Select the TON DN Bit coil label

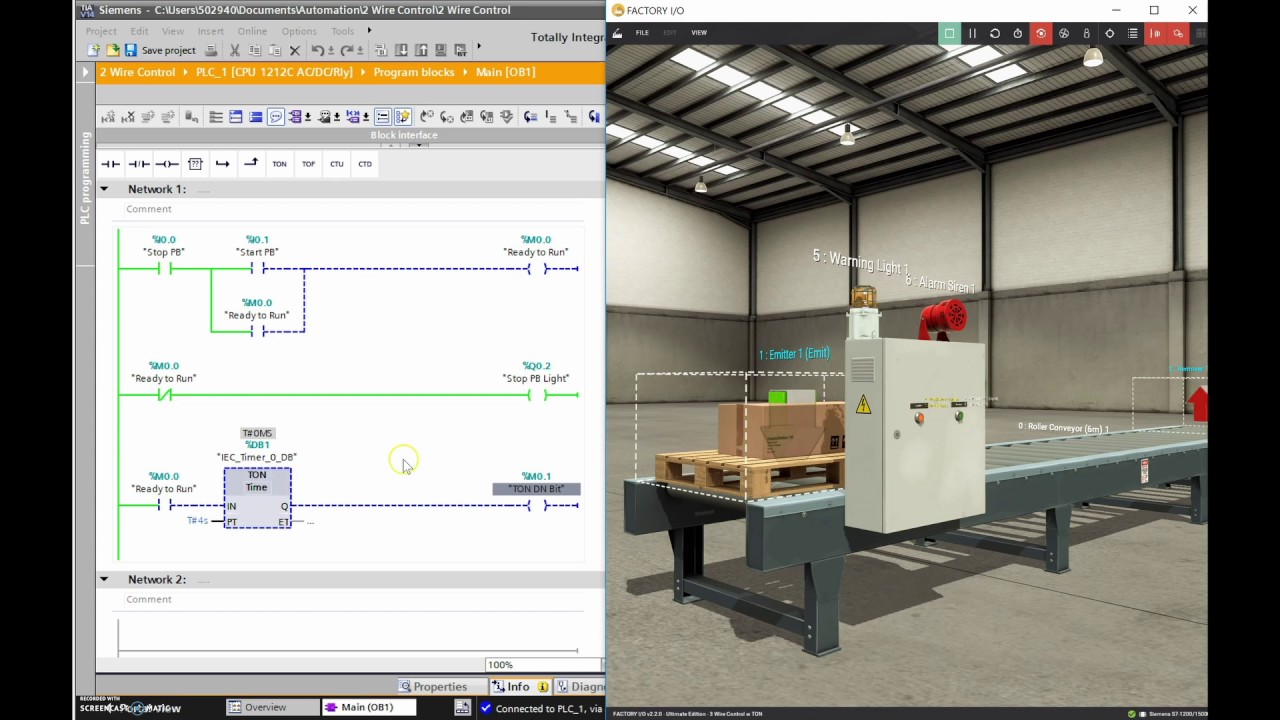(536, 489)
